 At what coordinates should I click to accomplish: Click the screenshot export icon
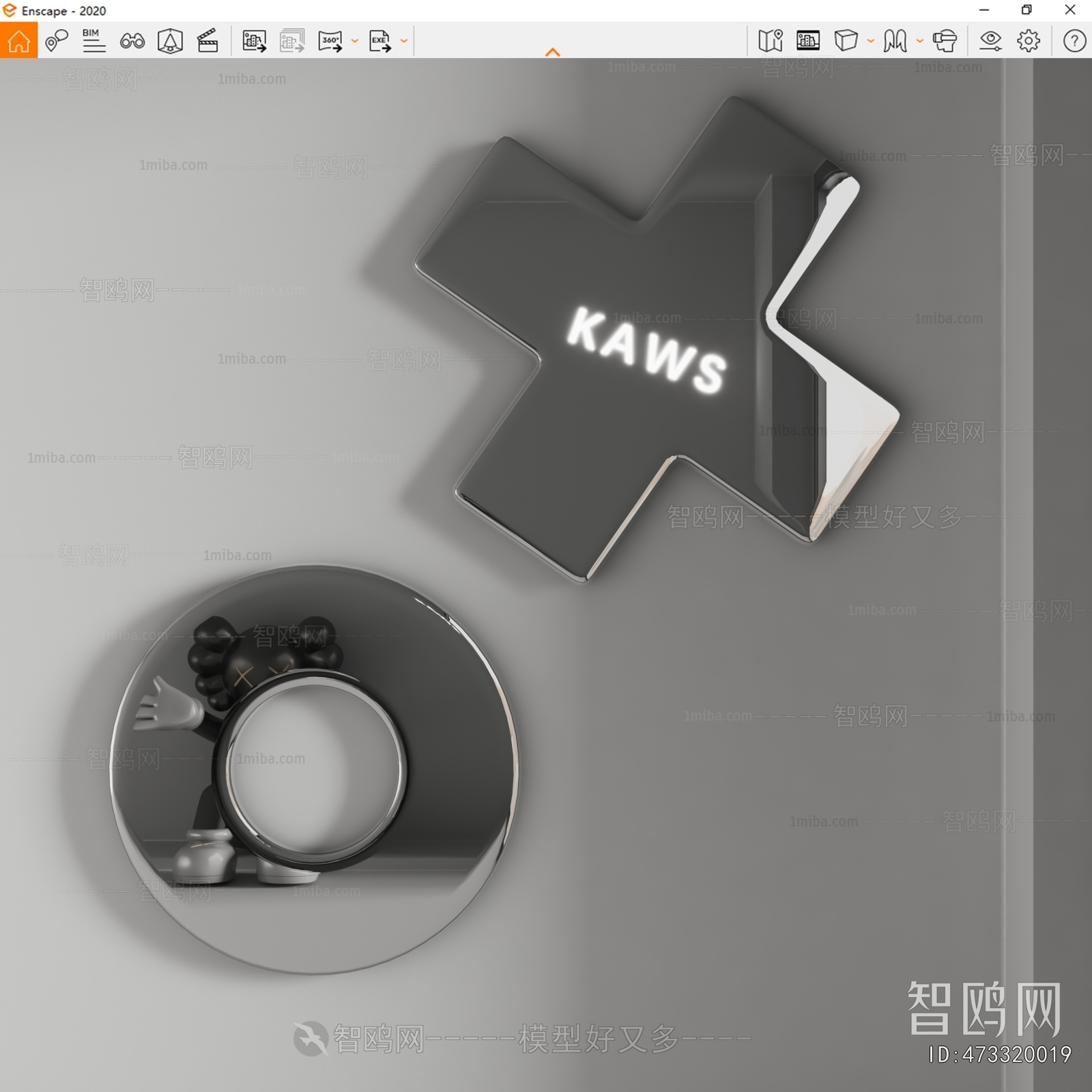tap(254, 41)
